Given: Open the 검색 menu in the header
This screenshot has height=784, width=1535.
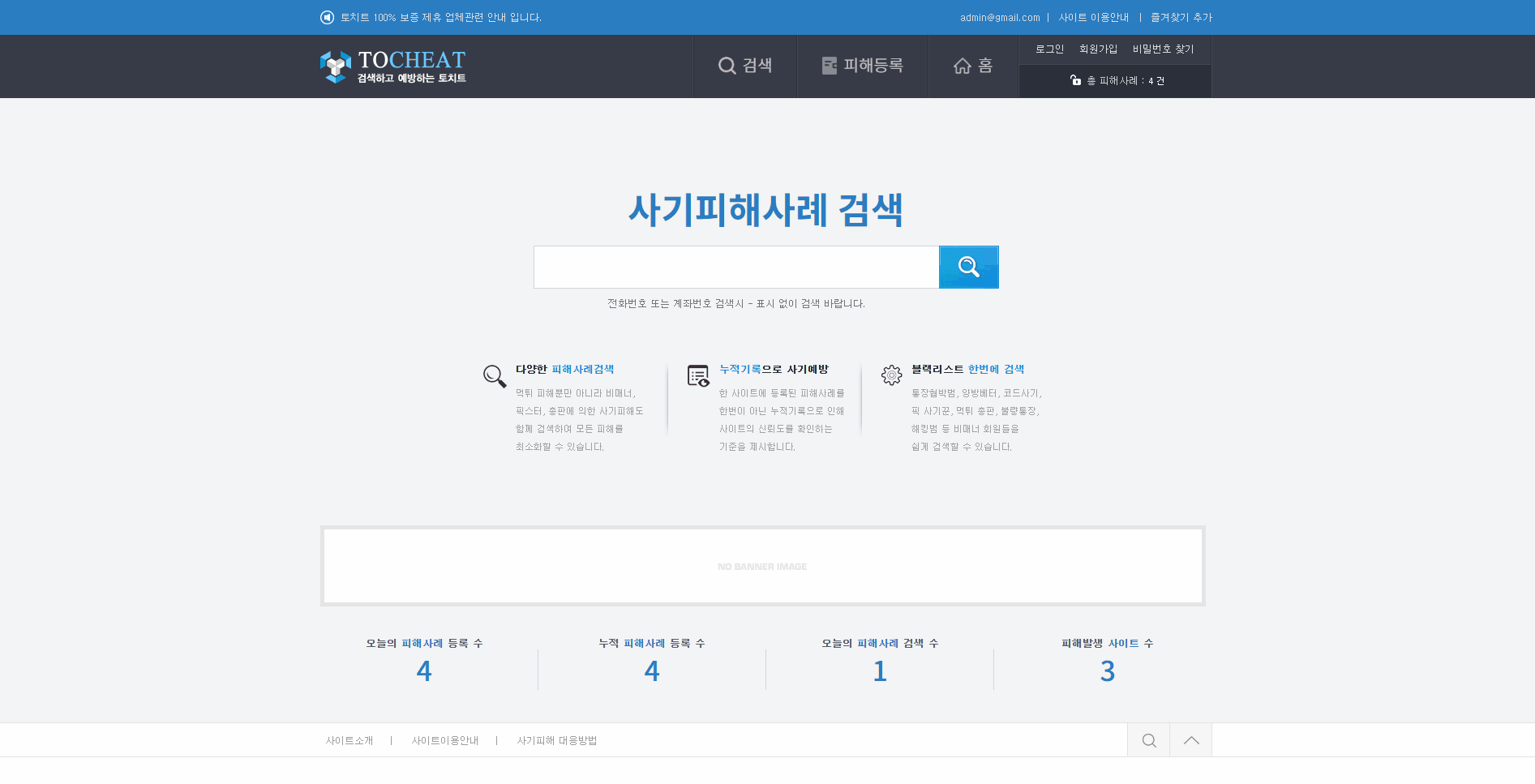Looking at the screenshot, I should [745, 66].
